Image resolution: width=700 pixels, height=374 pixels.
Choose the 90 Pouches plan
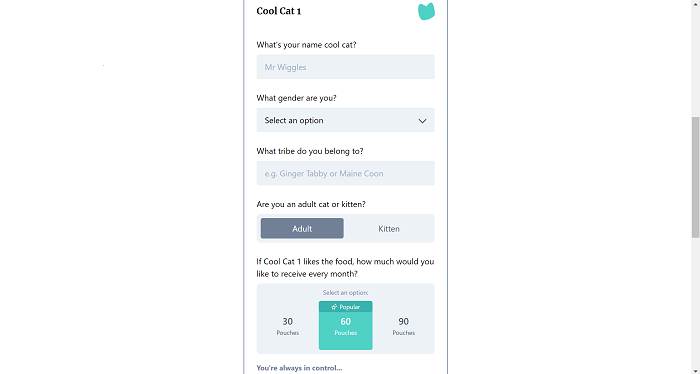(x=404, y=326)
